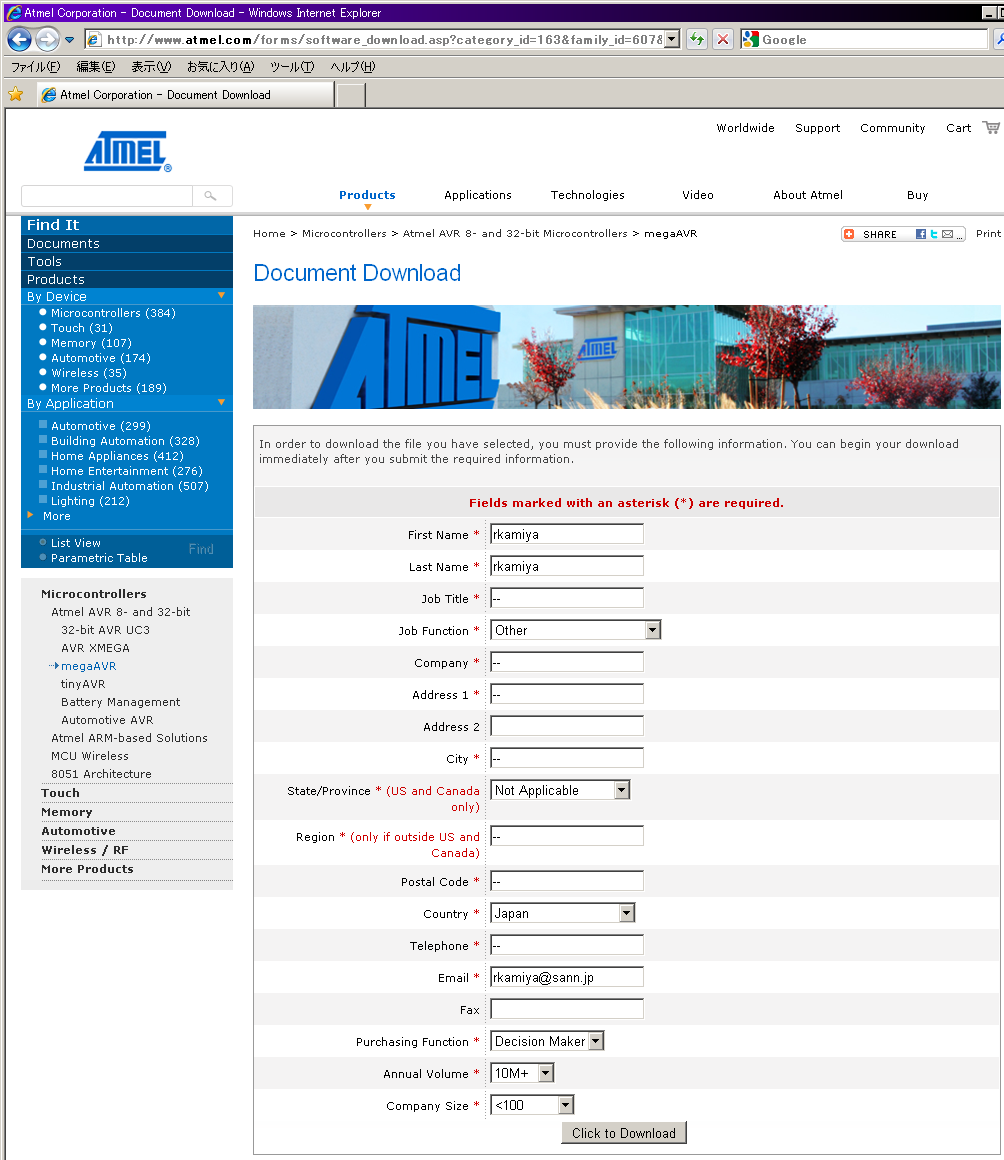The image size is (1004, 1160).
Task: Open the ヘルプ(H) menu
Action: tap(353, 67)
